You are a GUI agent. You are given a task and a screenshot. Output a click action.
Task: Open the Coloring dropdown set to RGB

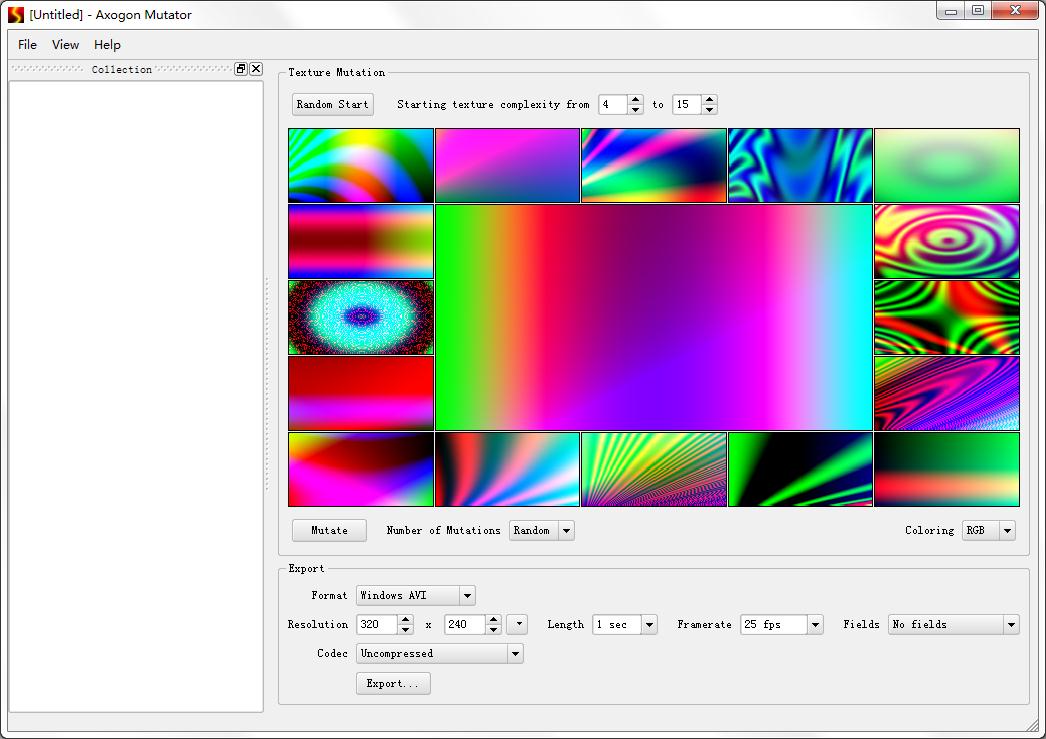1005,530
